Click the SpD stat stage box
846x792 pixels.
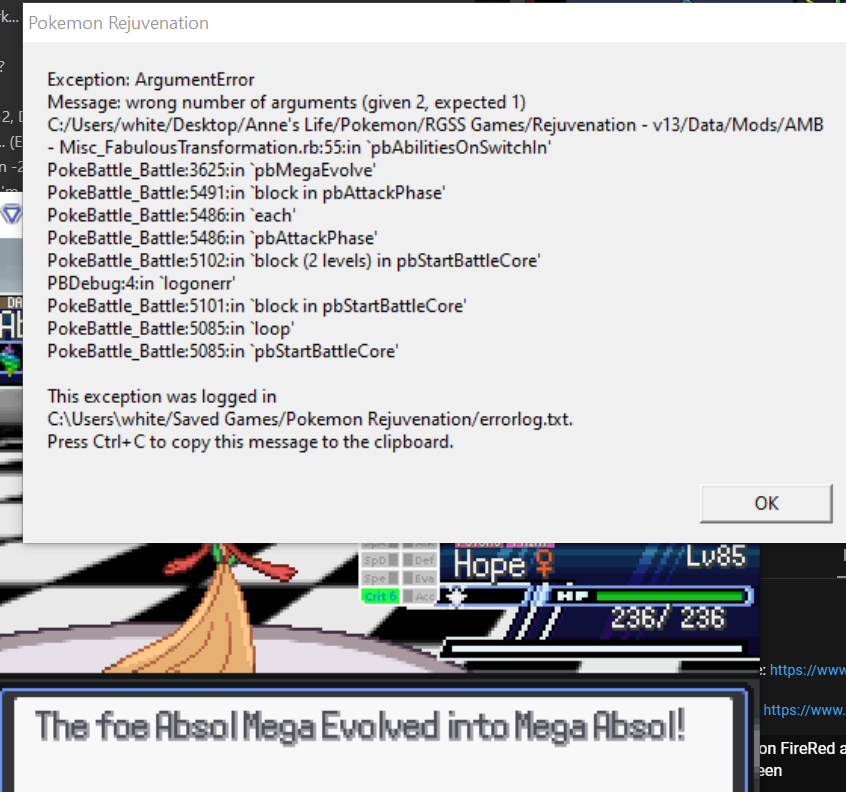(x=380, y=561)
